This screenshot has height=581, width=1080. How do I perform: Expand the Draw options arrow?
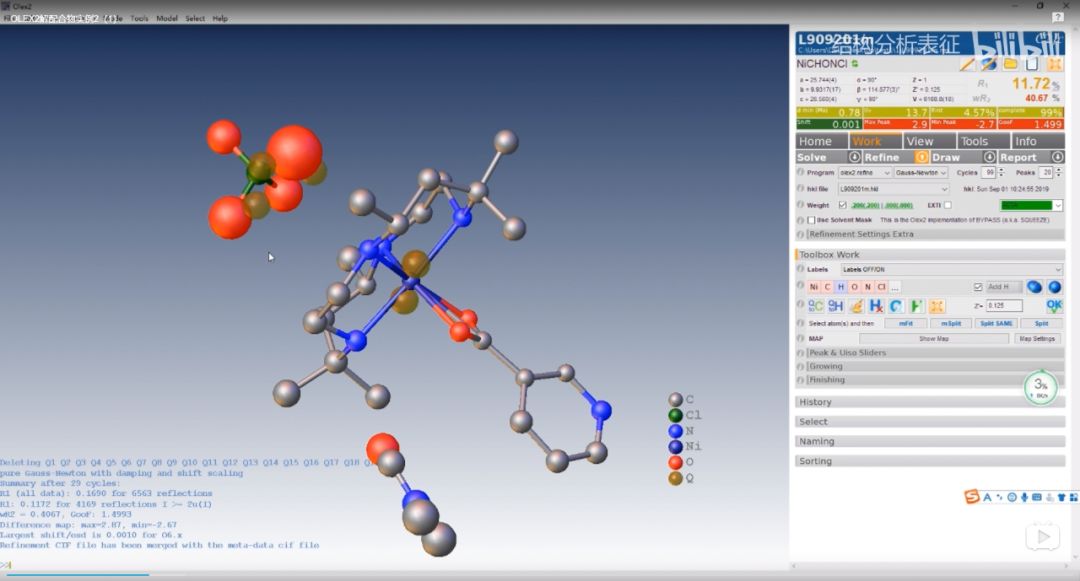[x=989, y=157]
